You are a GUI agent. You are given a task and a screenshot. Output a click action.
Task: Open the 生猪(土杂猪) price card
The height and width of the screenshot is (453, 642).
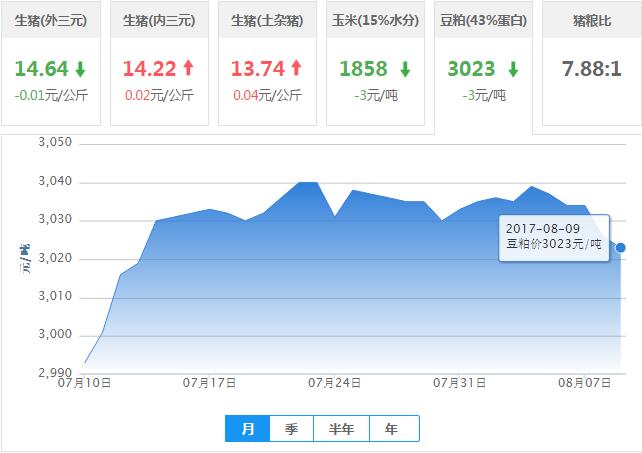[267, 63]
